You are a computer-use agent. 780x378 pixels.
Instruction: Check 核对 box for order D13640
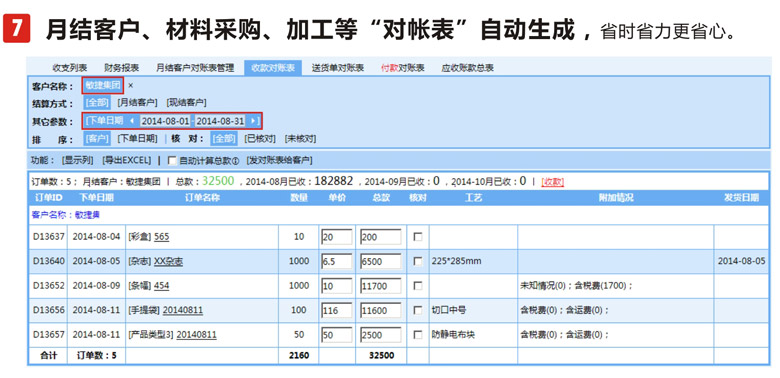(418, 261)
